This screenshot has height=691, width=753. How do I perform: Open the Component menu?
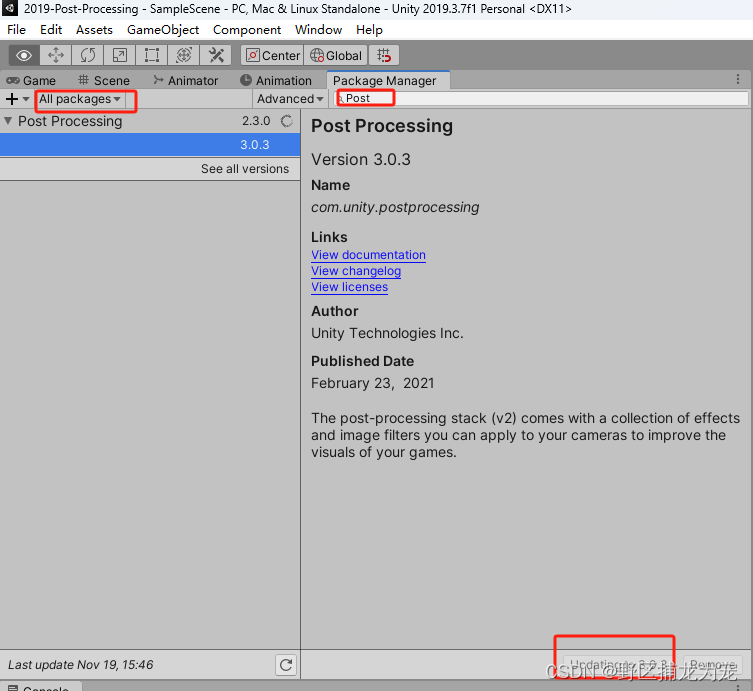(247, 30)
